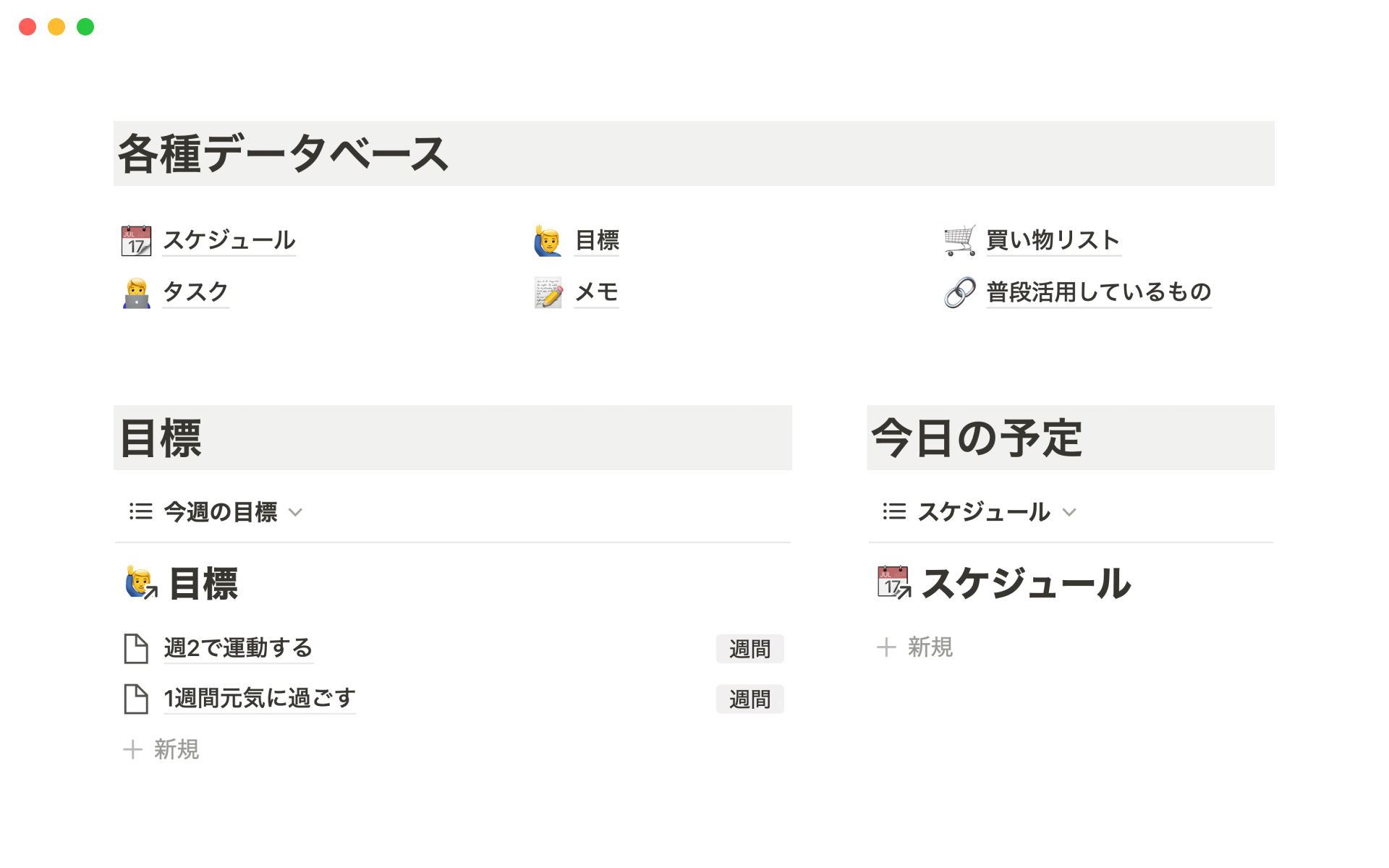Click the 週間 tag on 1週間元気に過ごす
The height and width of the screenshot is (868, 1389).
point(749,699)
